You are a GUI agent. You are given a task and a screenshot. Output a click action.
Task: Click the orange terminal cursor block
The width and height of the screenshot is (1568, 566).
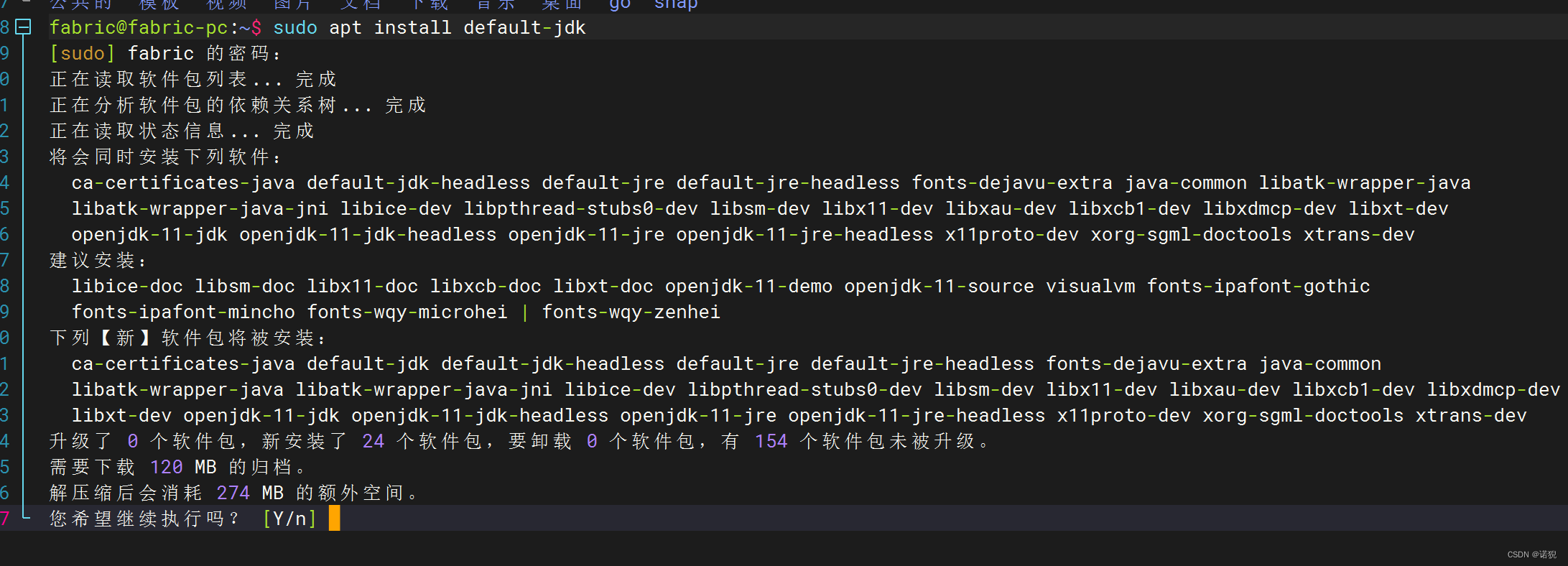[334, 519]
